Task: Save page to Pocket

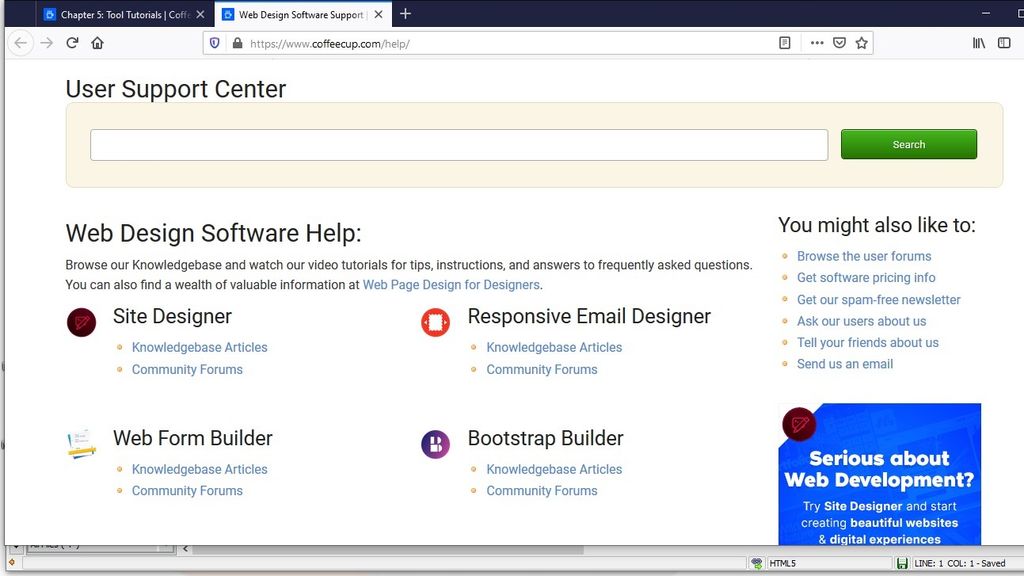Action: pos(839,43)
